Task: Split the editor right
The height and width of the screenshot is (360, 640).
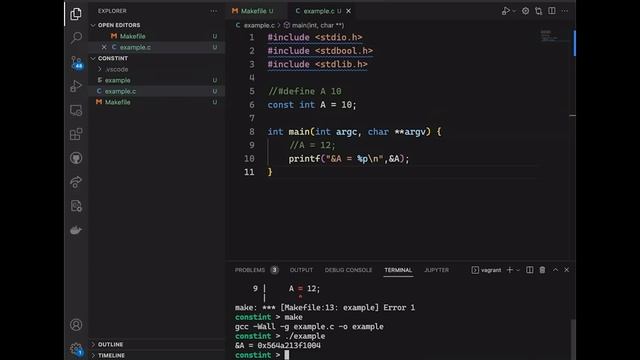Action: pyautogui.click(x=552, y=11)
